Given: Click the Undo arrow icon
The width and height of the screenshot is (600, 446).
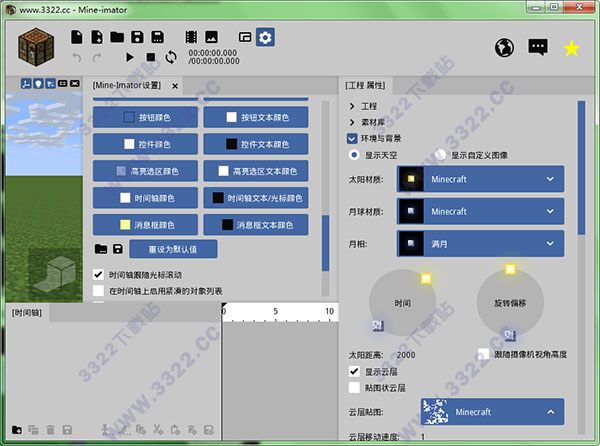Looking at the screenshot, I should 77,57.
